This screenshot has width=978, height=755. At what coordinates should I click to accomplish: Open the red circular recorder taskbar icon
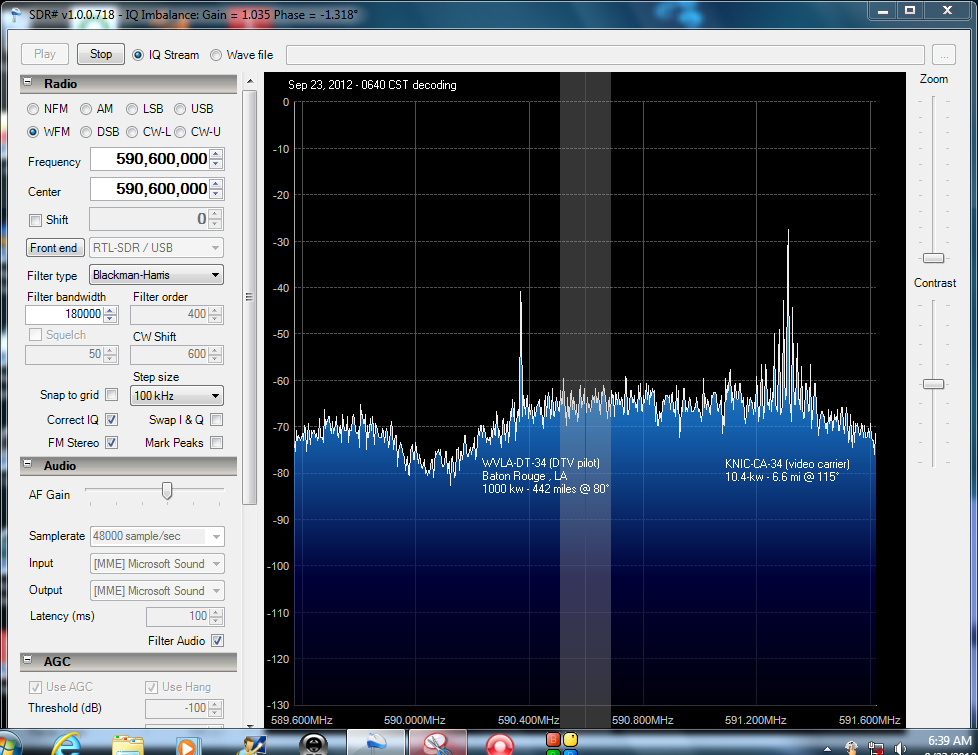[500, 744]
